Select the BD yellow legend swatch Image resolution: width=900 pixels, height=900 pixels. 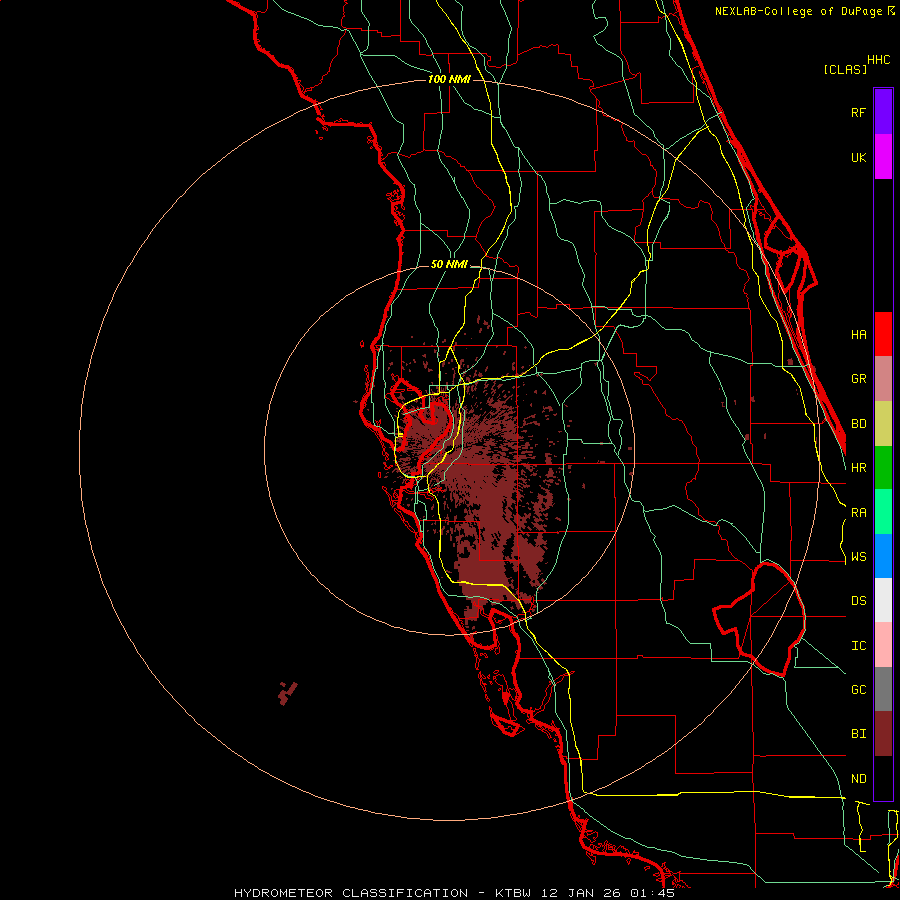tap(883, 424)
